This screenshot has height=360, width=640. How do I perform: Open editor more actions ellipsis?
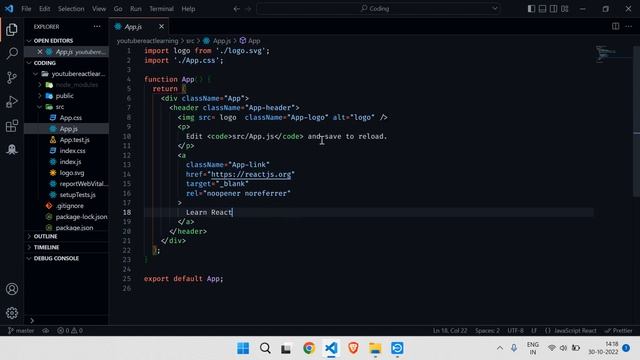[629, 27]
